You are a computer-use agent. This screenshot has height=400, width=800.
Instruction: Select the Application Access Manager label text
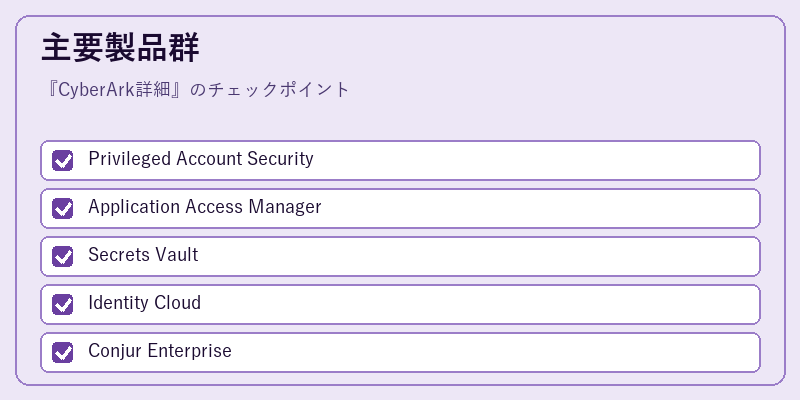pyautogui.click(x=205, y=207)
